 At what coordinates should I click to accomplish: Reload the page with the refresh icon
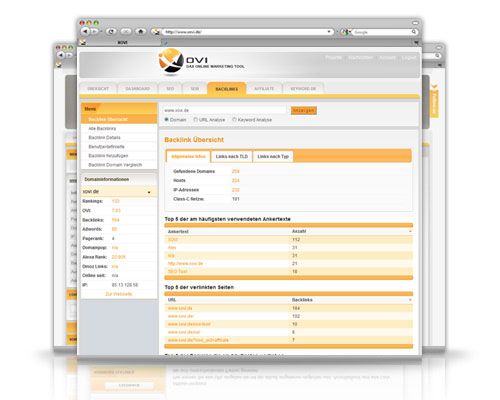point(111,31)
